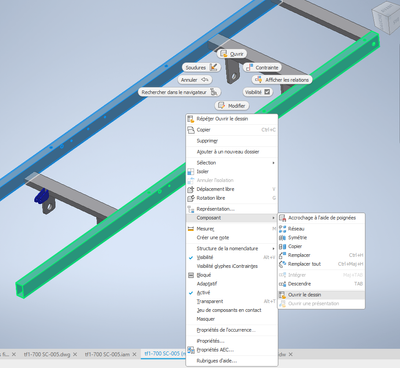Open Représentation... dialog entry
Image resolution: width=400 pixels, height=368 pixels.
(x=232, y=209)
